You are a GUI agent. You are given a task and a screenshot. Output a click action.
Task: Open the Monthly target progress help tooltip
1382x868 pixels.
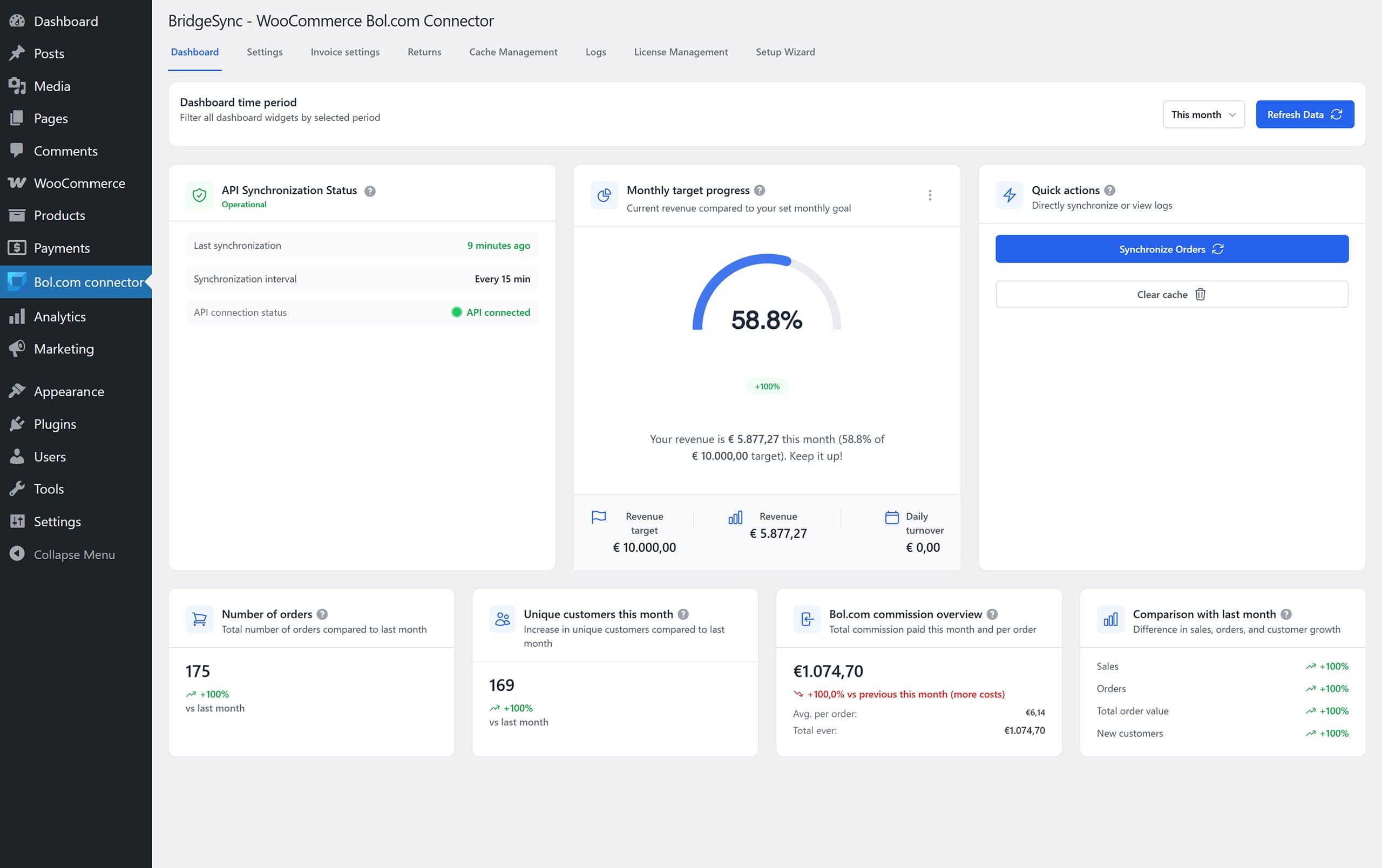pyautogui.click(x=760, y=190)
